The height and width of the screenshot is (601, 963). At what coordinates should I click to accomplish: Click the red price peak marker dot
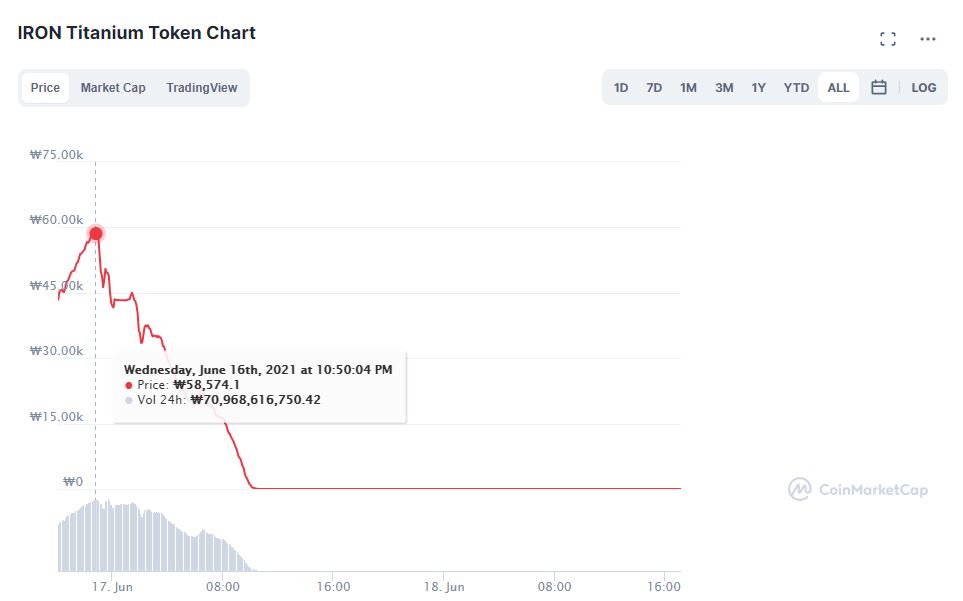pyautogui.click(x=96, y=233)
